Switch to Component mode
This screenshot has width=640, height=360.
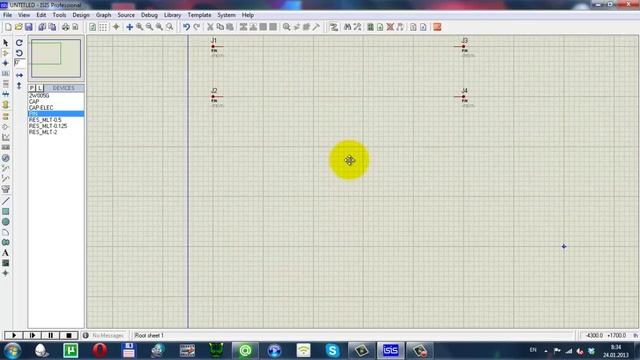[x=6, y=53]
